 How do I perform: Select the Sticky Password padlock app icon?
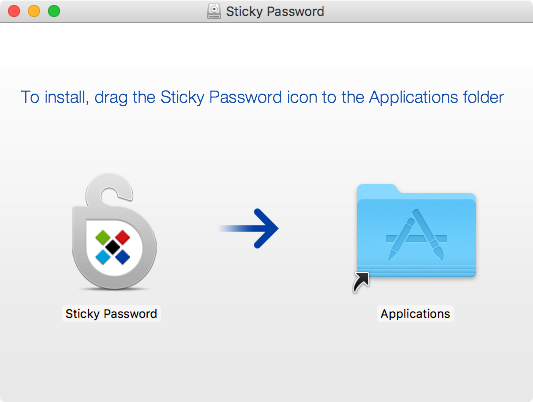coord(114,232)
